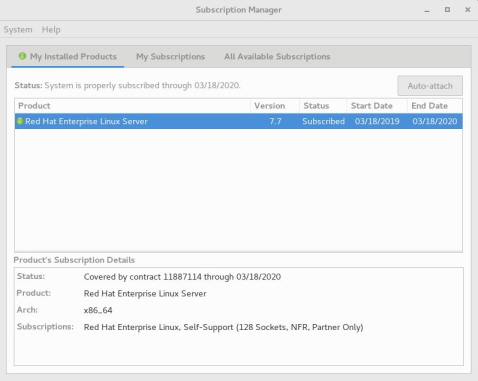The width and height of the screenshot is (478, 381).
Task: Switch to My Installed Products tab
Action: click(x=68, y=56)
